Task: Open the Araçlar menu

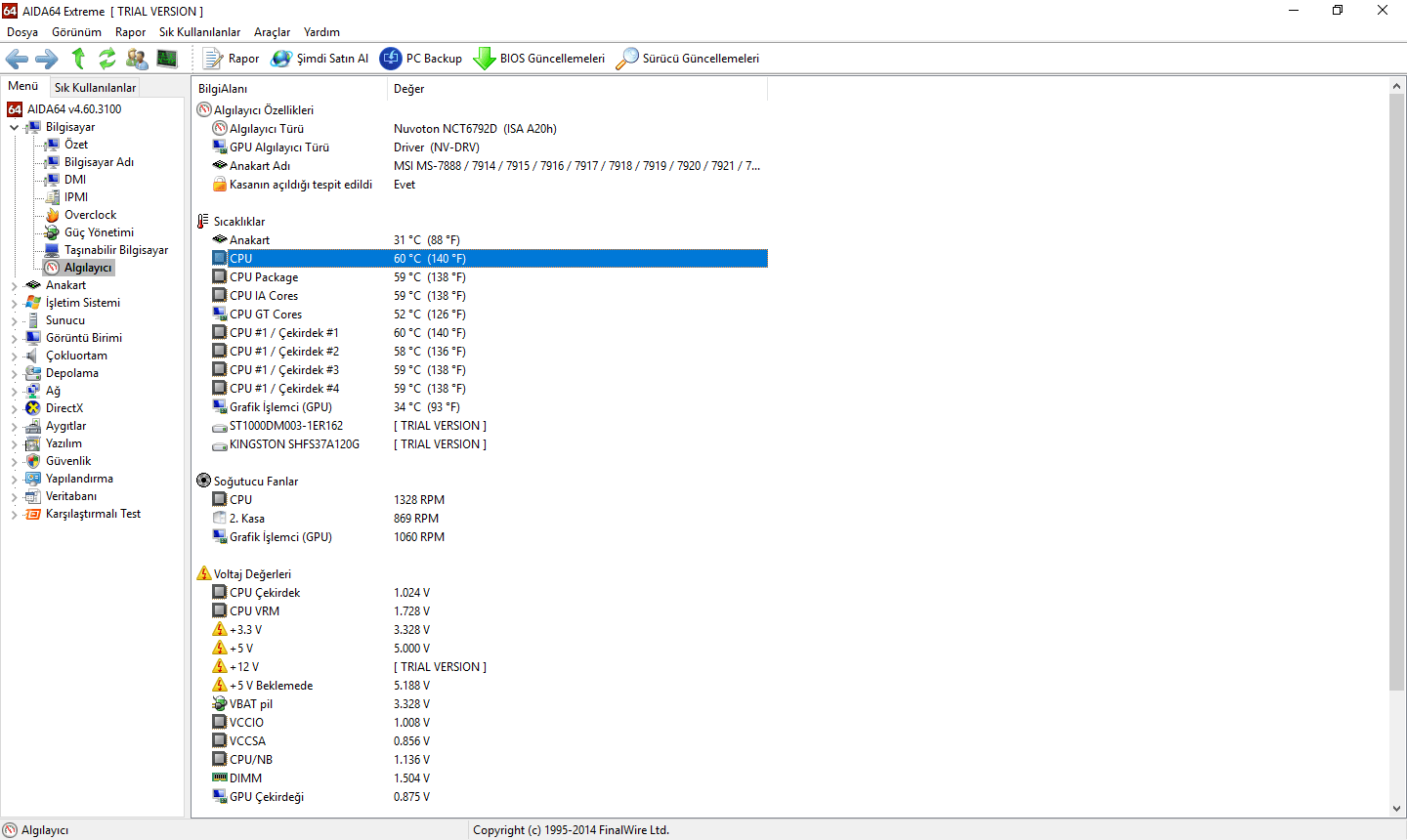Action: (x=272, y=32)
